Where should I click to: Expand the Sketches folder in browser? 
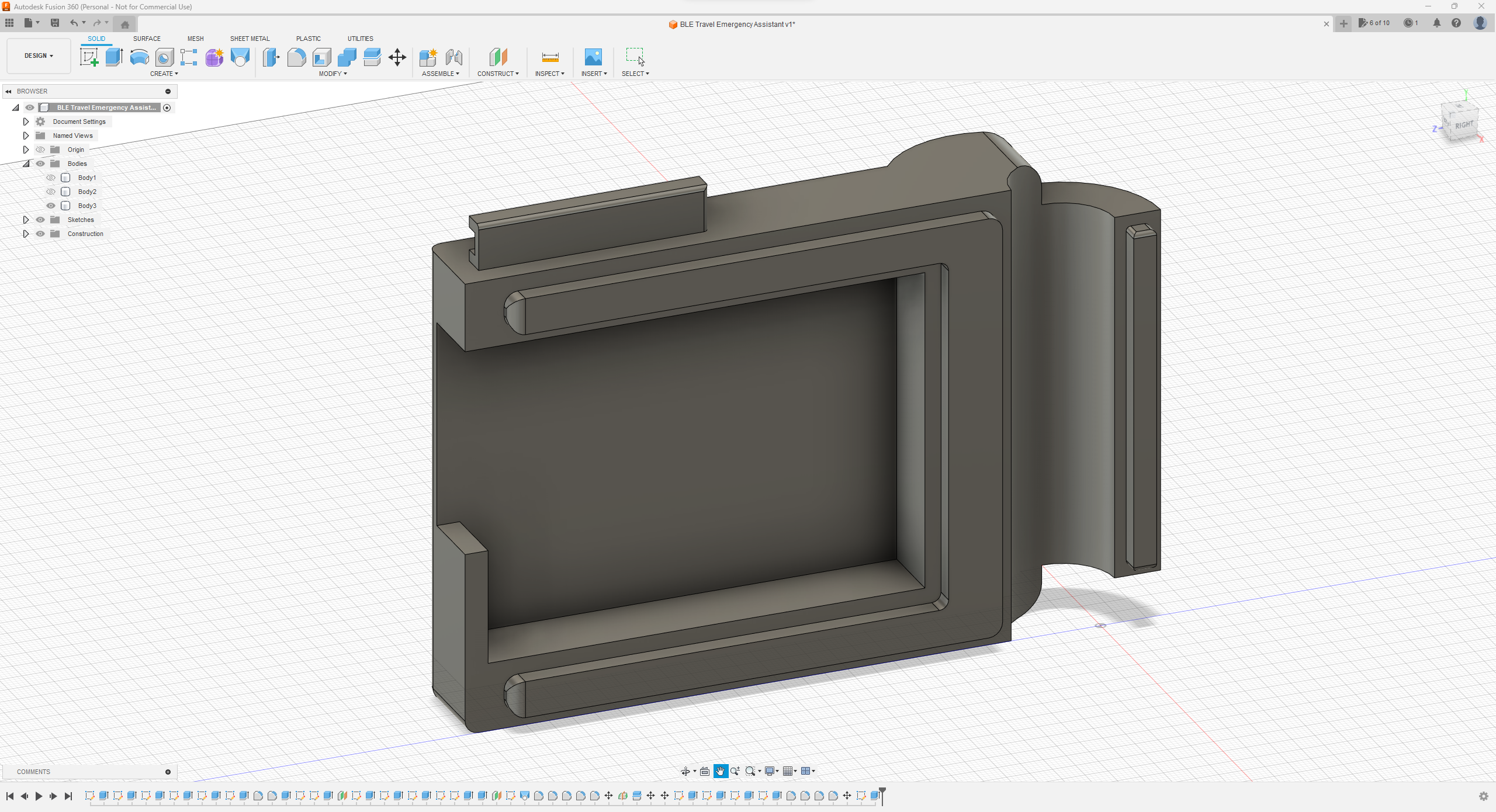pyautogui.click(x=26, y=220)
